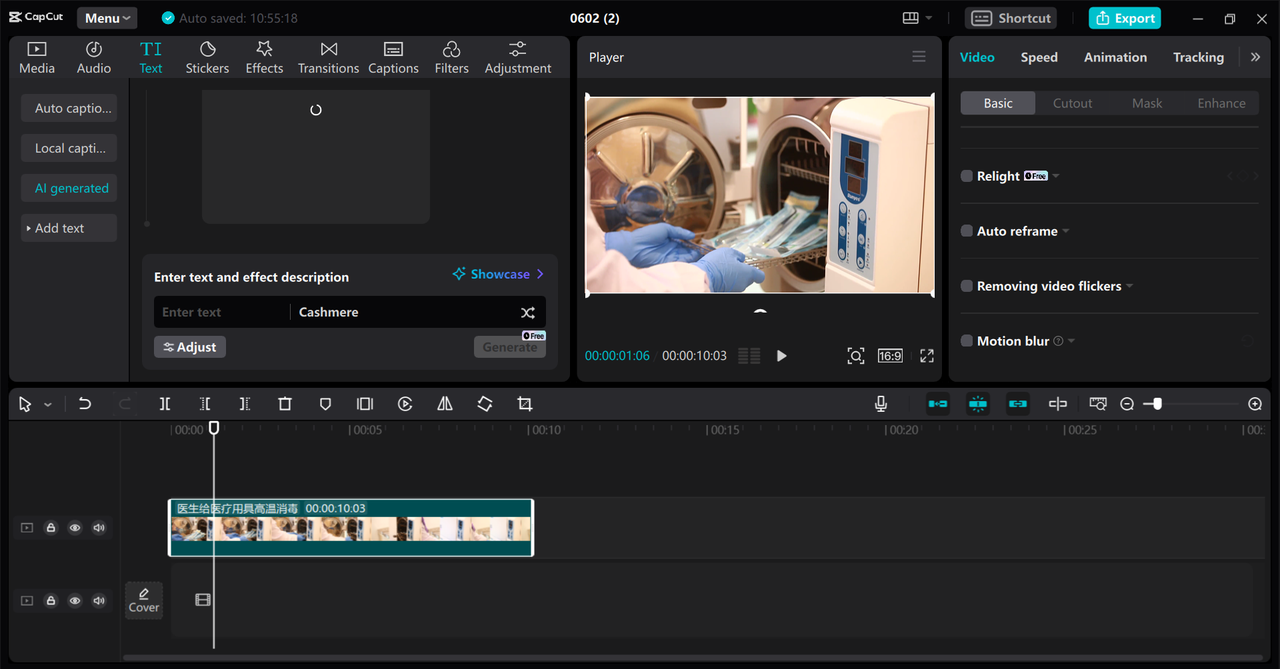
Task: Expand the Motion blur dropdown arrow
Action: tap(1072, 341)
